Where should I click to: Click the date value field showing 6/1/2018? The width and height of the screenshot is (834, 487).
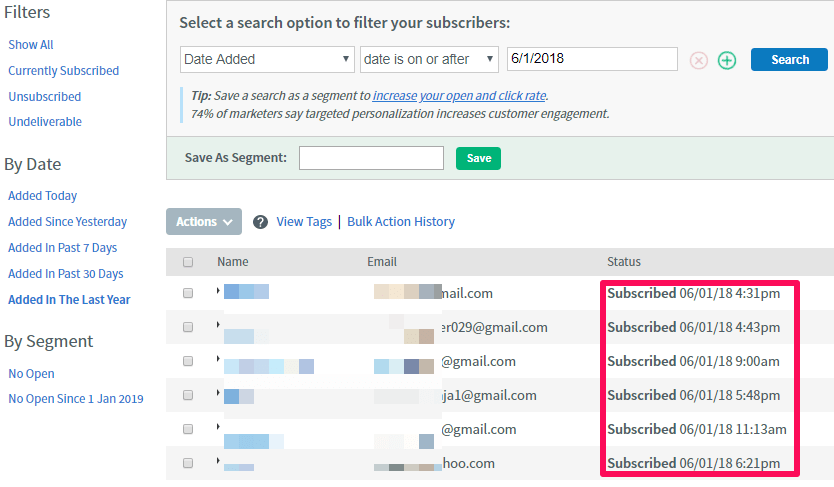coord(592,59)
